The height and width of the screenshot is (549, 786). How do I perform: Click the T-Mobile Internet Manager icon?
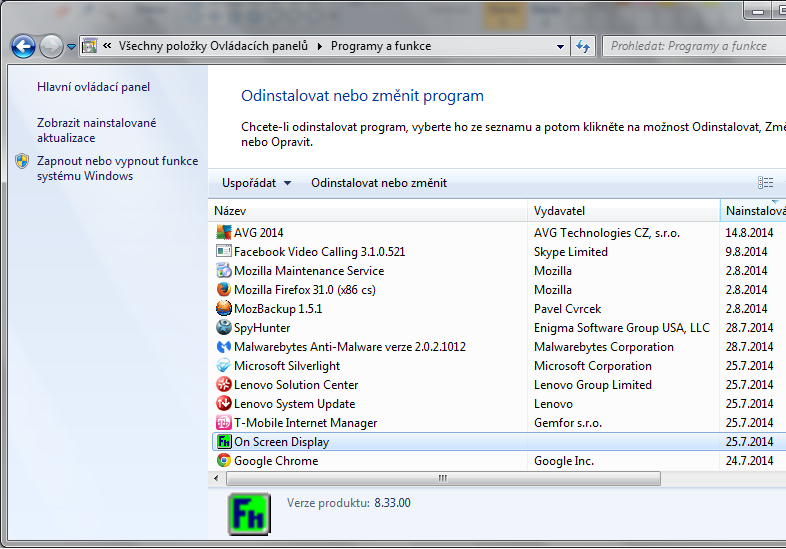coord(224,423)
